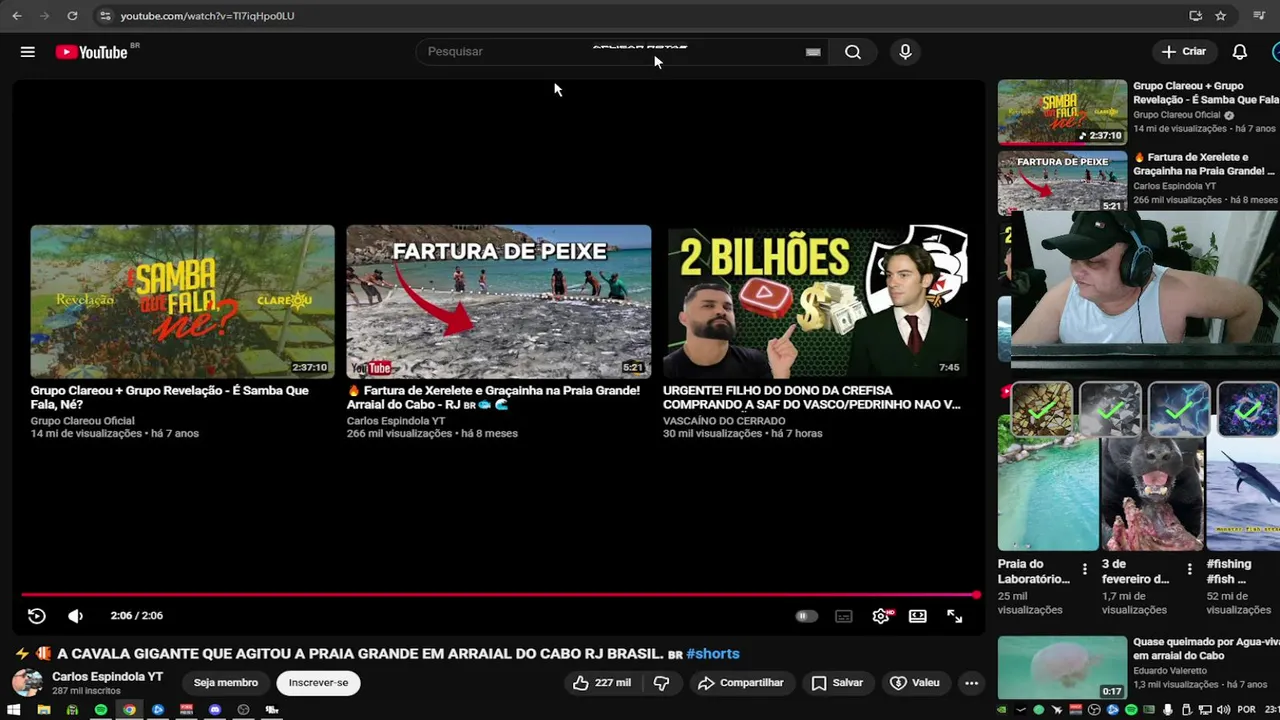Open Carlos Espindola YT channel name
Screen dimensions: 1280x720
coord(107,677)
